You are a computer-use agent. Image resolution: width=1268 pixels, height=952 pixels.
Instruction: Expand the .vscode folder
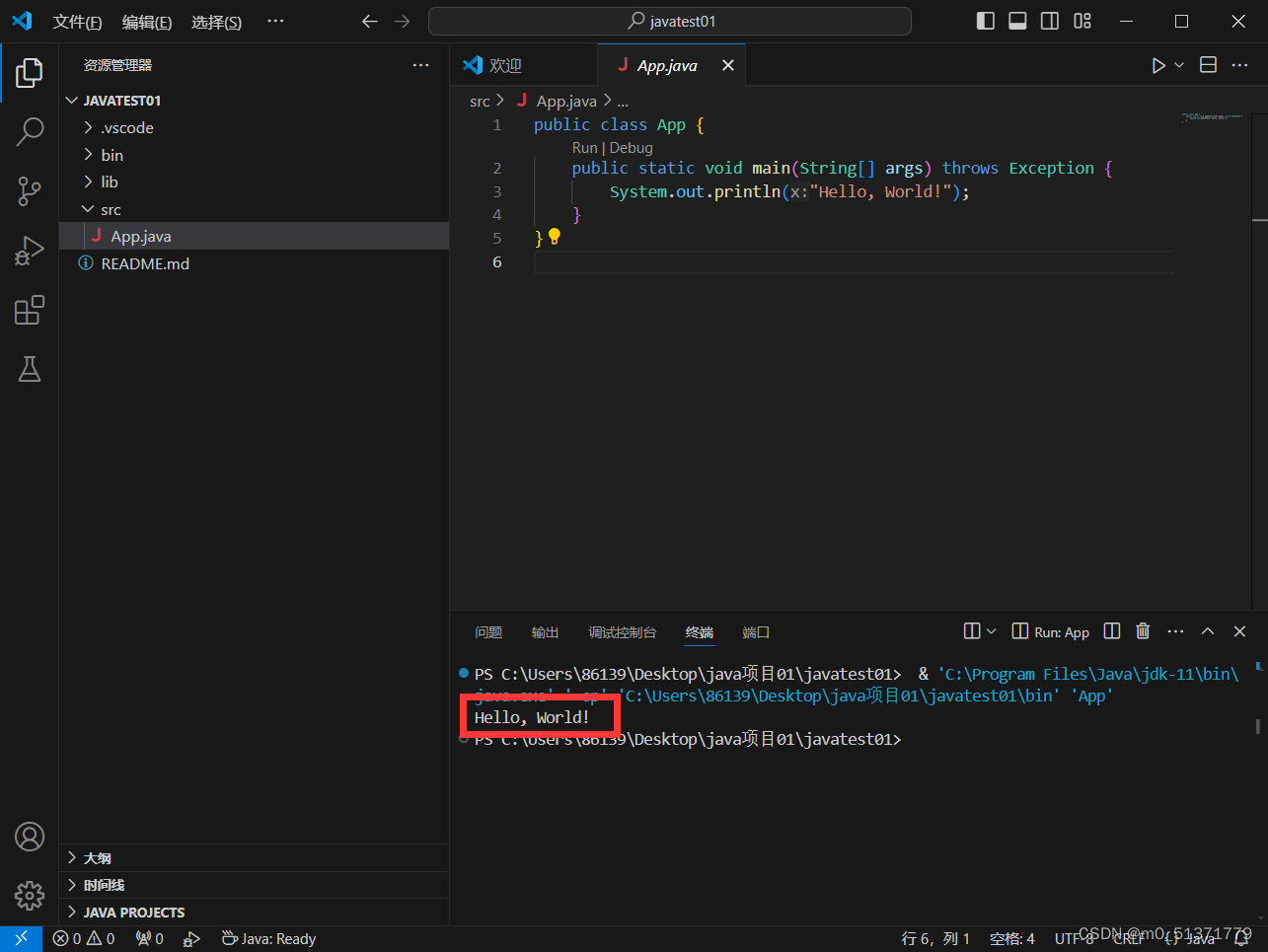coord(254,128)
